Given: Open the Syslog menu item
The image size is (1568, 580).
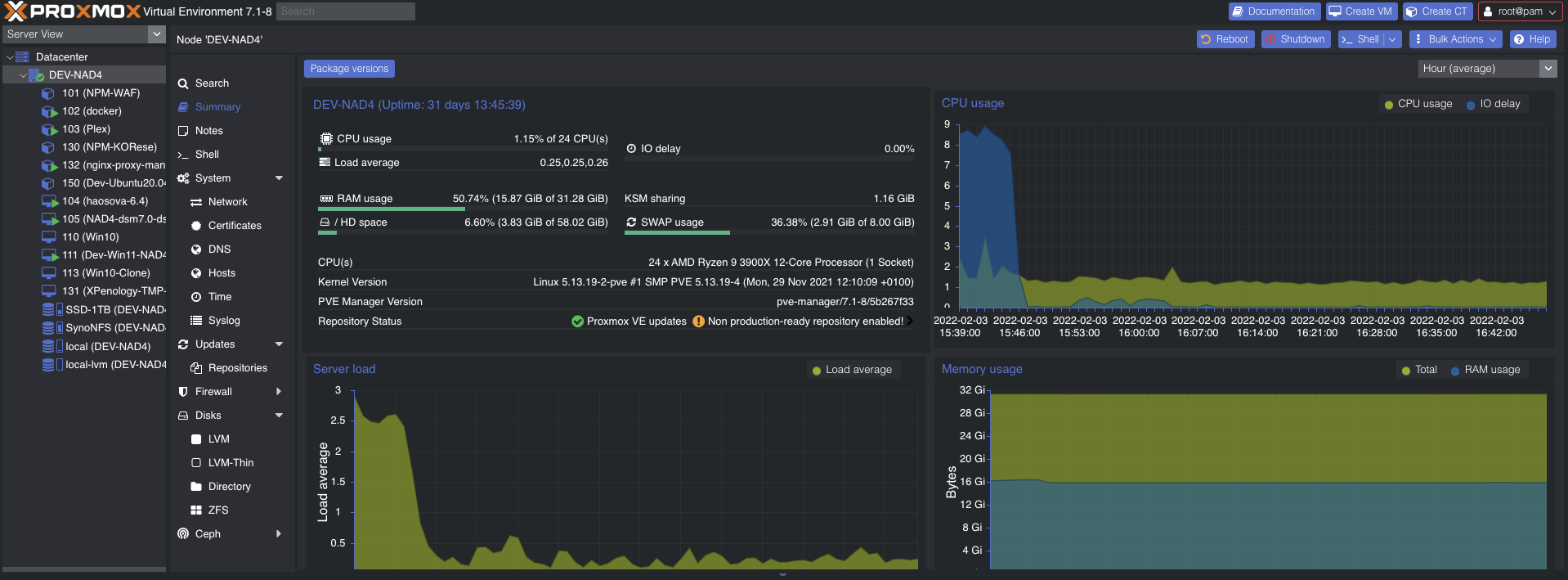Looking at the screenshot, I should tap(232, 321).
